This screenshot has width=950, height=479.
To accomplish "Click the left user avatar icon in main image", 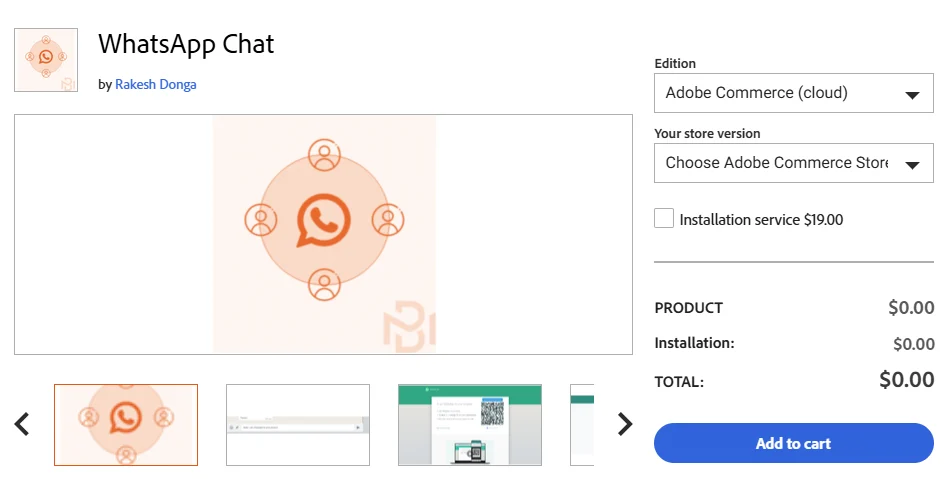I will click(x=260, y=219).
